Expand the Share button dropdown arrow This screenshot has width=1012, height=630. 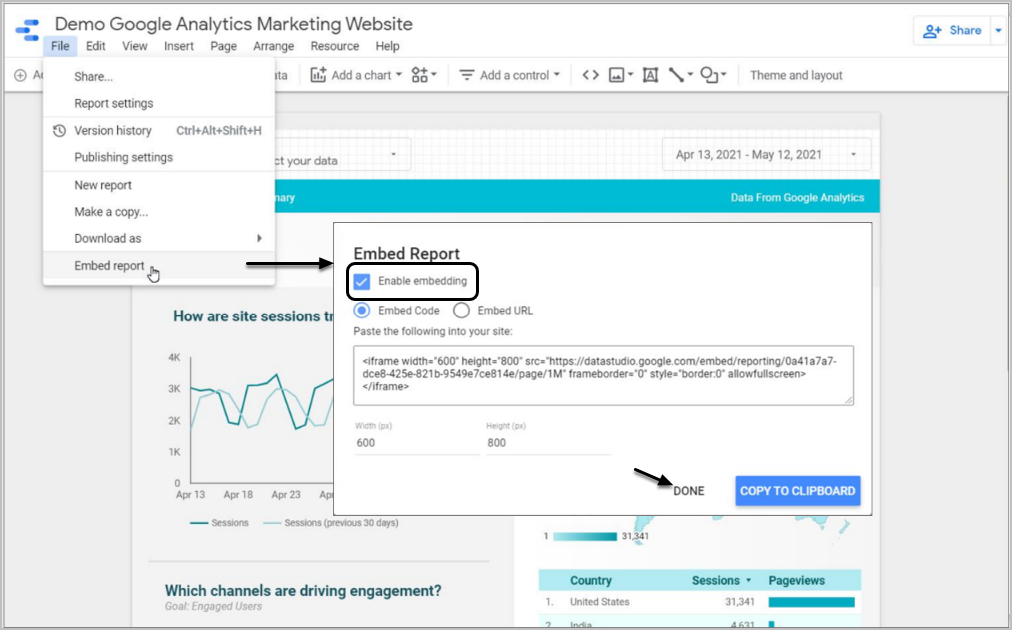pos(998,31)
